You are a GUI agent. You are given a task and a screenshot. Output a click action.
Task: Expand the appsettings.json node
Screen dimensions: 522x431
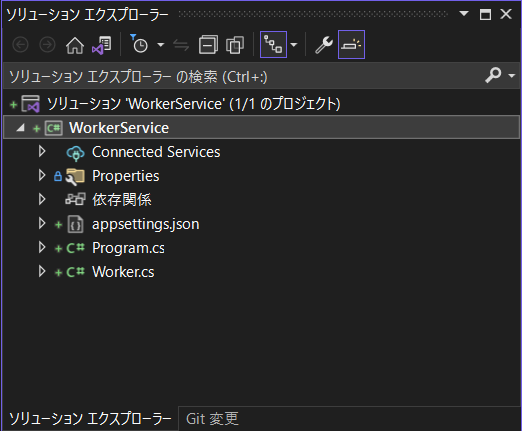(42, 224)
